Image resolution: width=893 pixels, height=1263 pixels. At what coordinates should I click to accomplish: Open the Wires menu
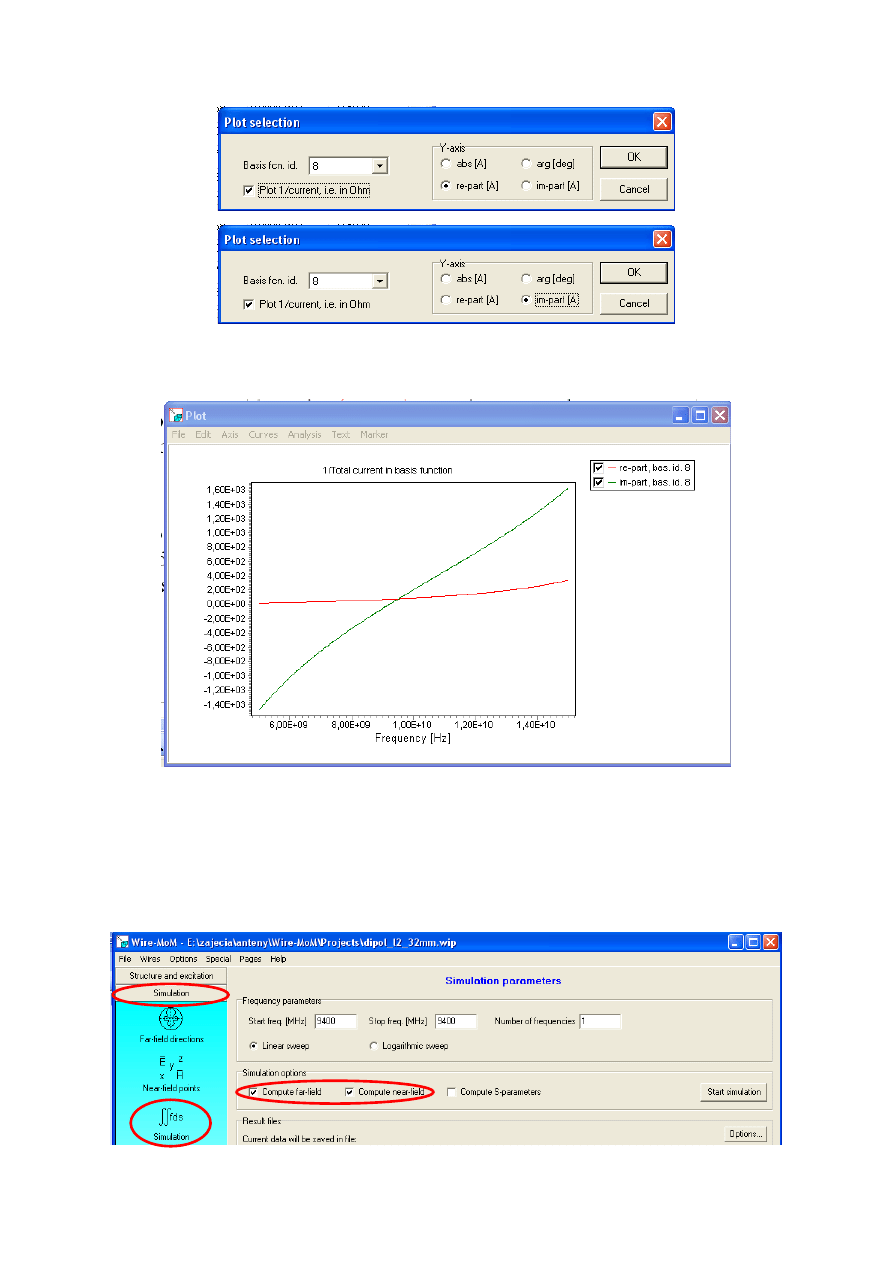150,959
